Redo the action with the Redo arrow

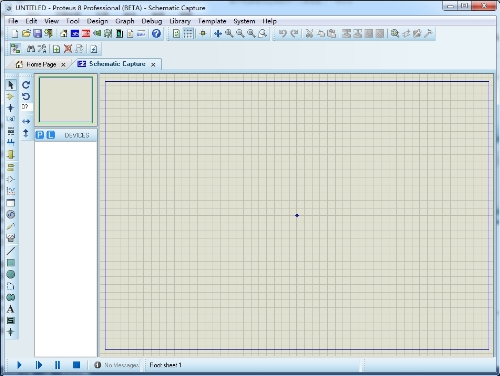[x=294, y=34]
